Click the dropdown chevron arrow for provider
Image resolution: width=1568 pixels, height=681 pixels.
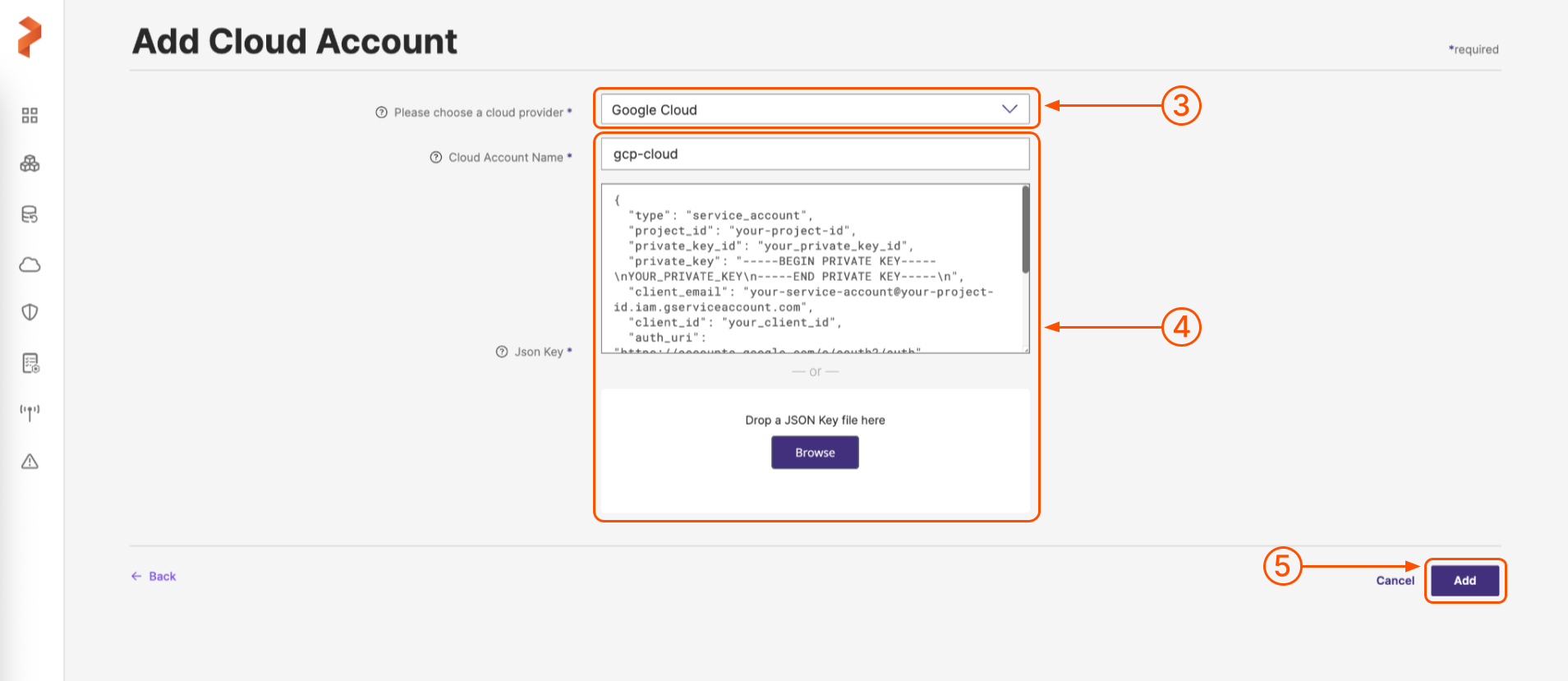pos(1009,109)
